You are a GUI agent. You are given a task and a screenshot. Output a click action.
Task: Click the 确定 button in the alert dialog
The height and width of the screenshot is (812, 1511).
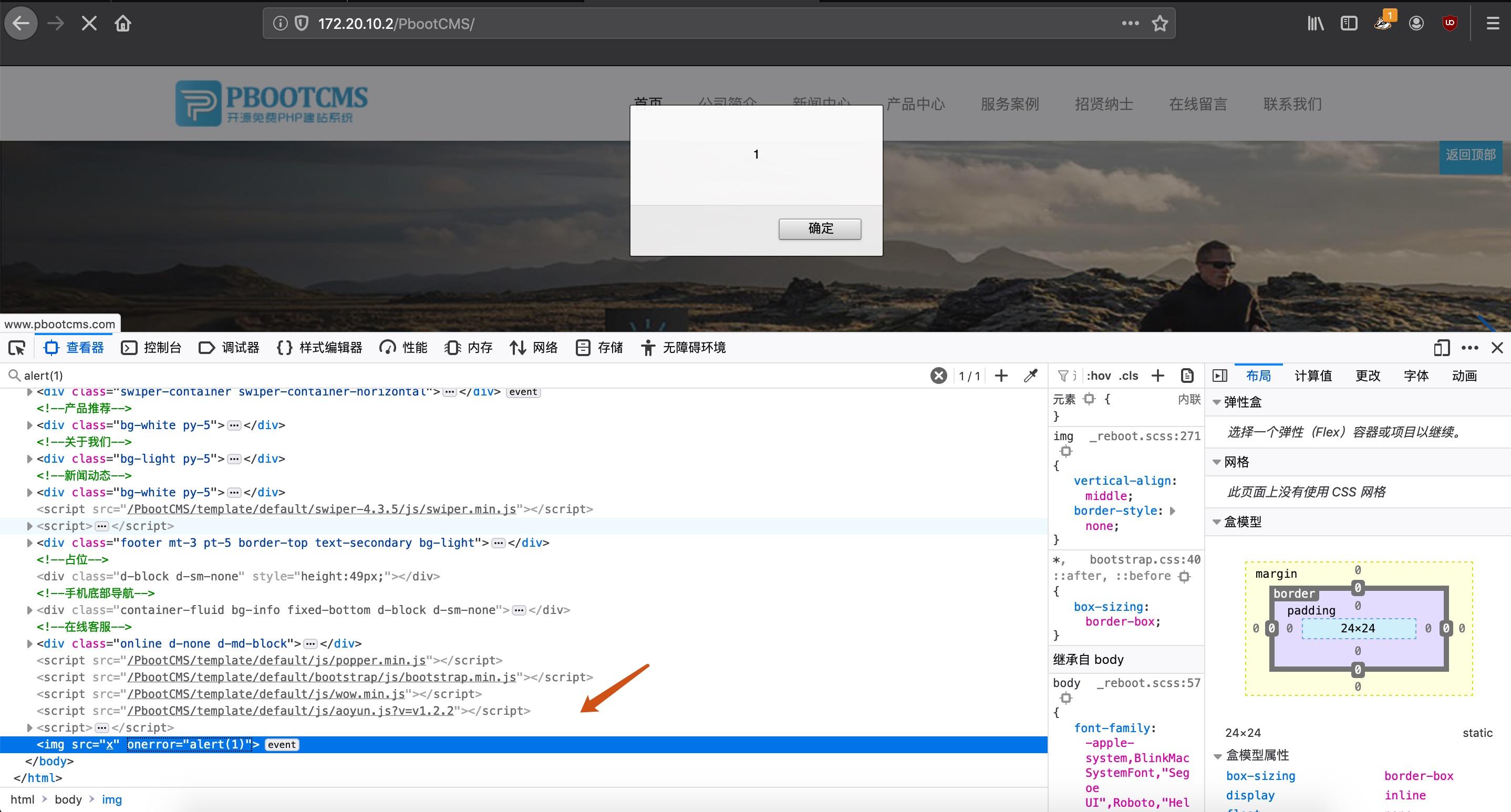tap(819, 228)
